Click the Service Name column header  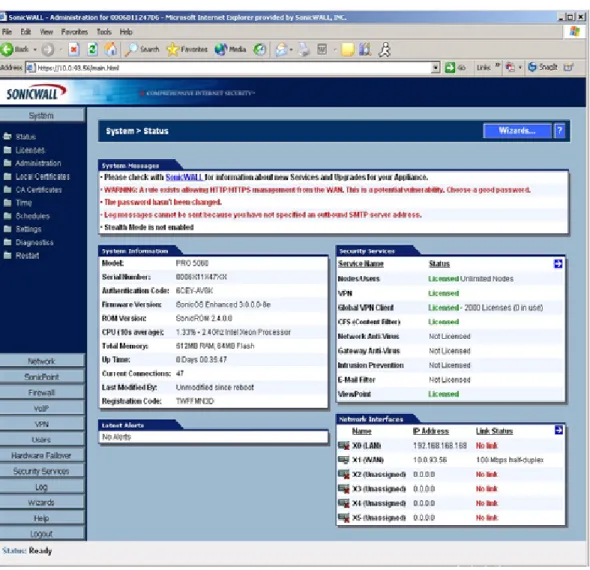(x=360, y=264)
